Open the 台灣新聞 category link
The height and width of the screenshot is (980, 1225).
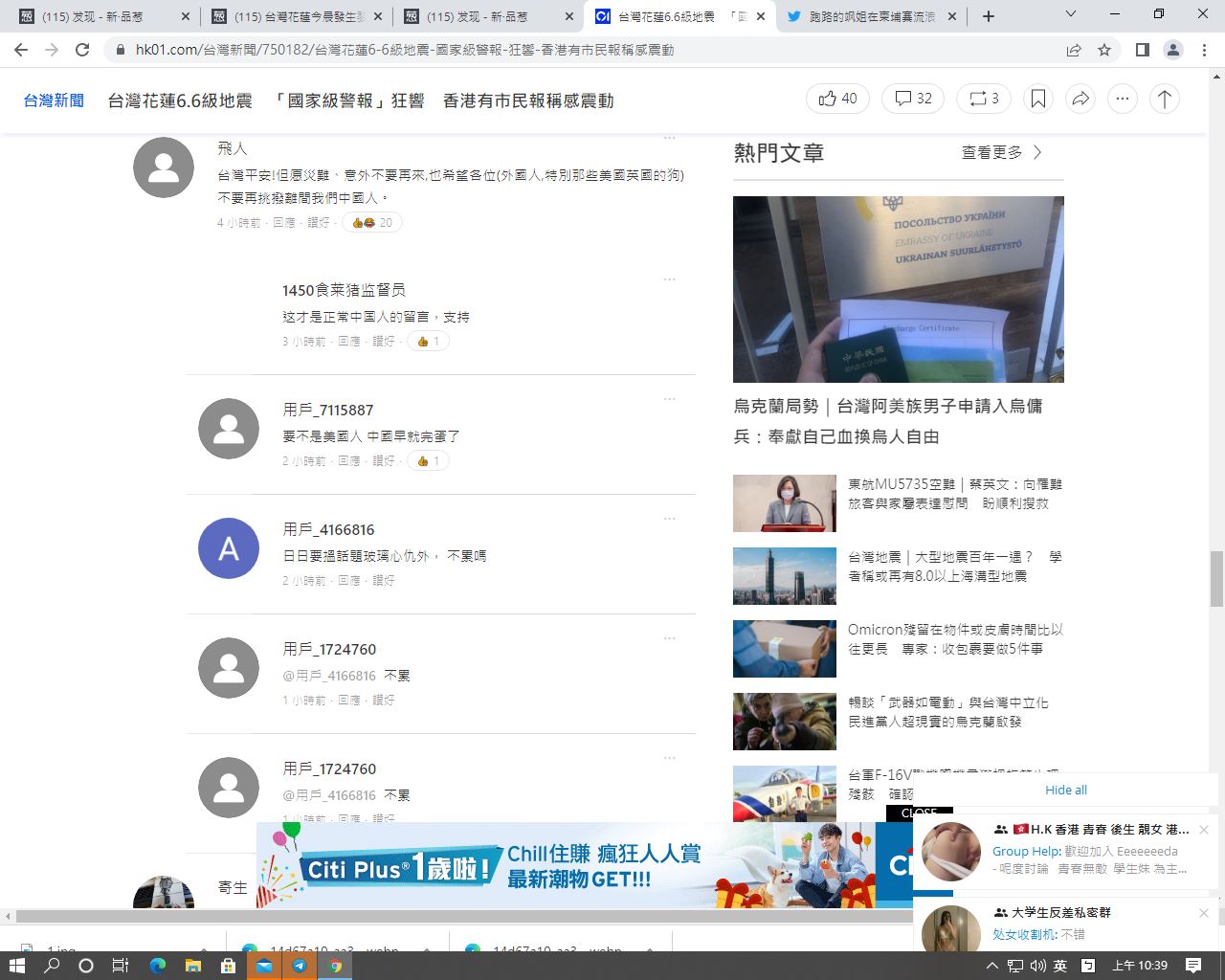[54, 100]
